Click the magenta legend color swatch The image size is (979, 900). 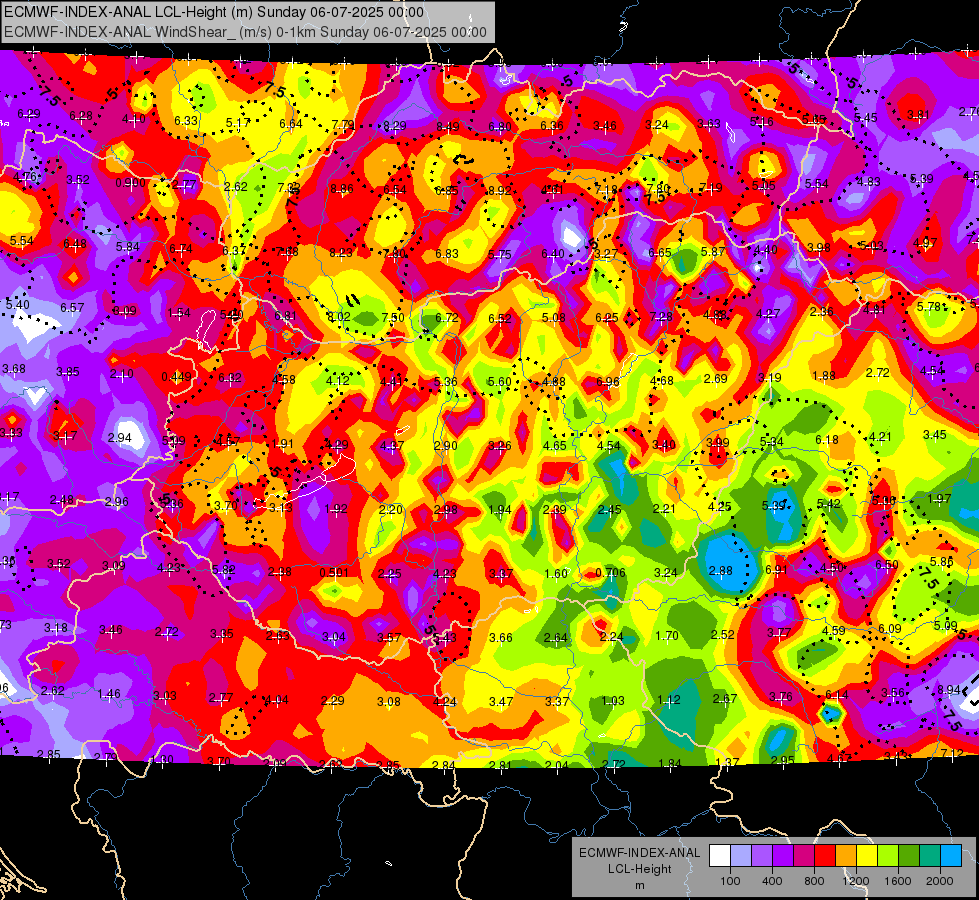coord(804,856)
